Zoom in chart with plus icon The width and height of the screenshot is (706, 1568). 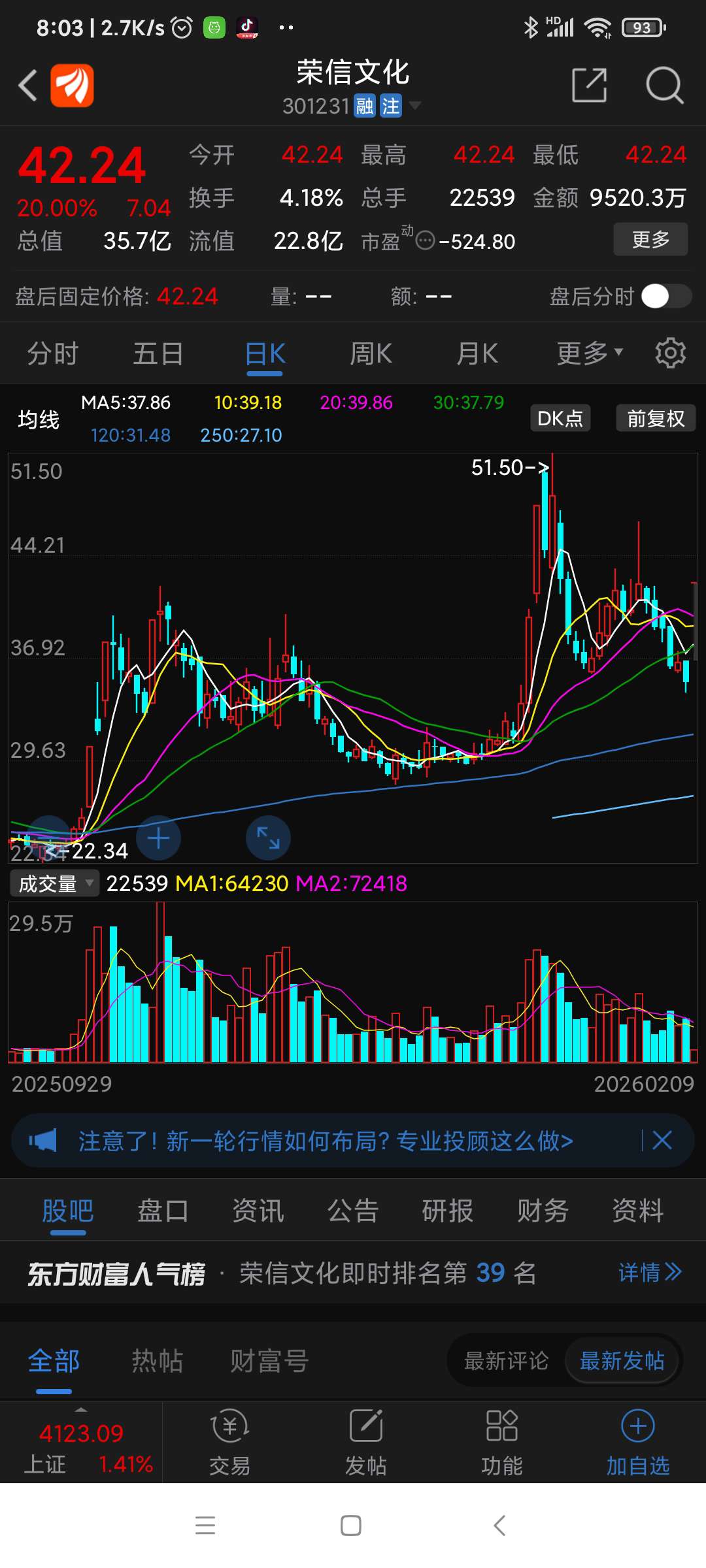click(x=158, y=838)
